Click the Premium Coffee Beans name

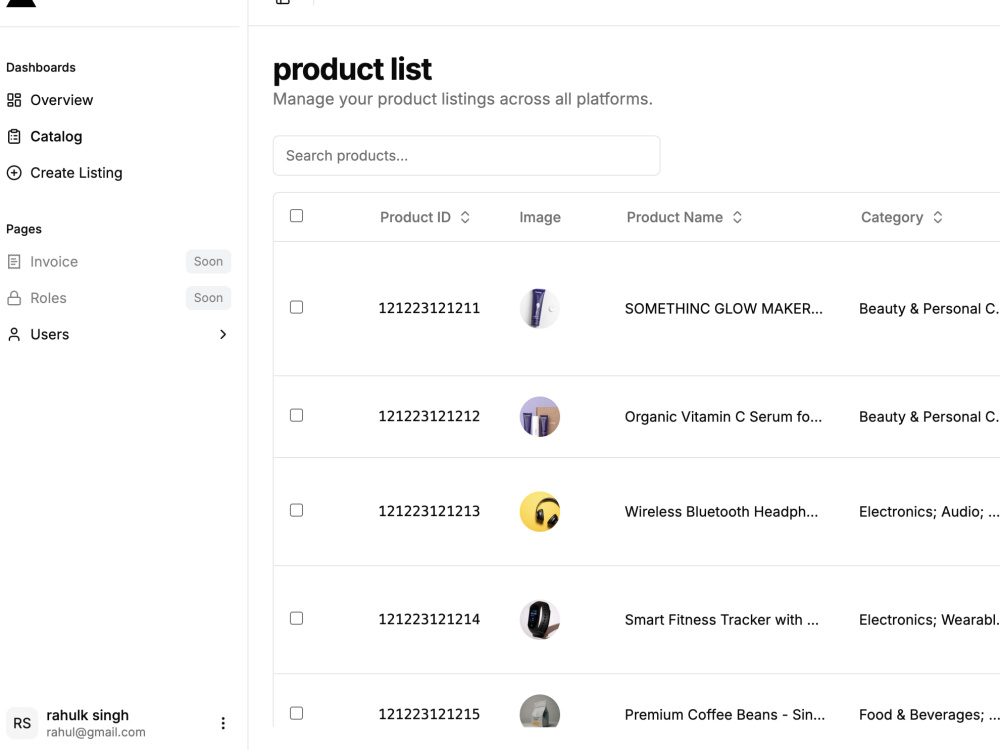click(x=724, y=714)
